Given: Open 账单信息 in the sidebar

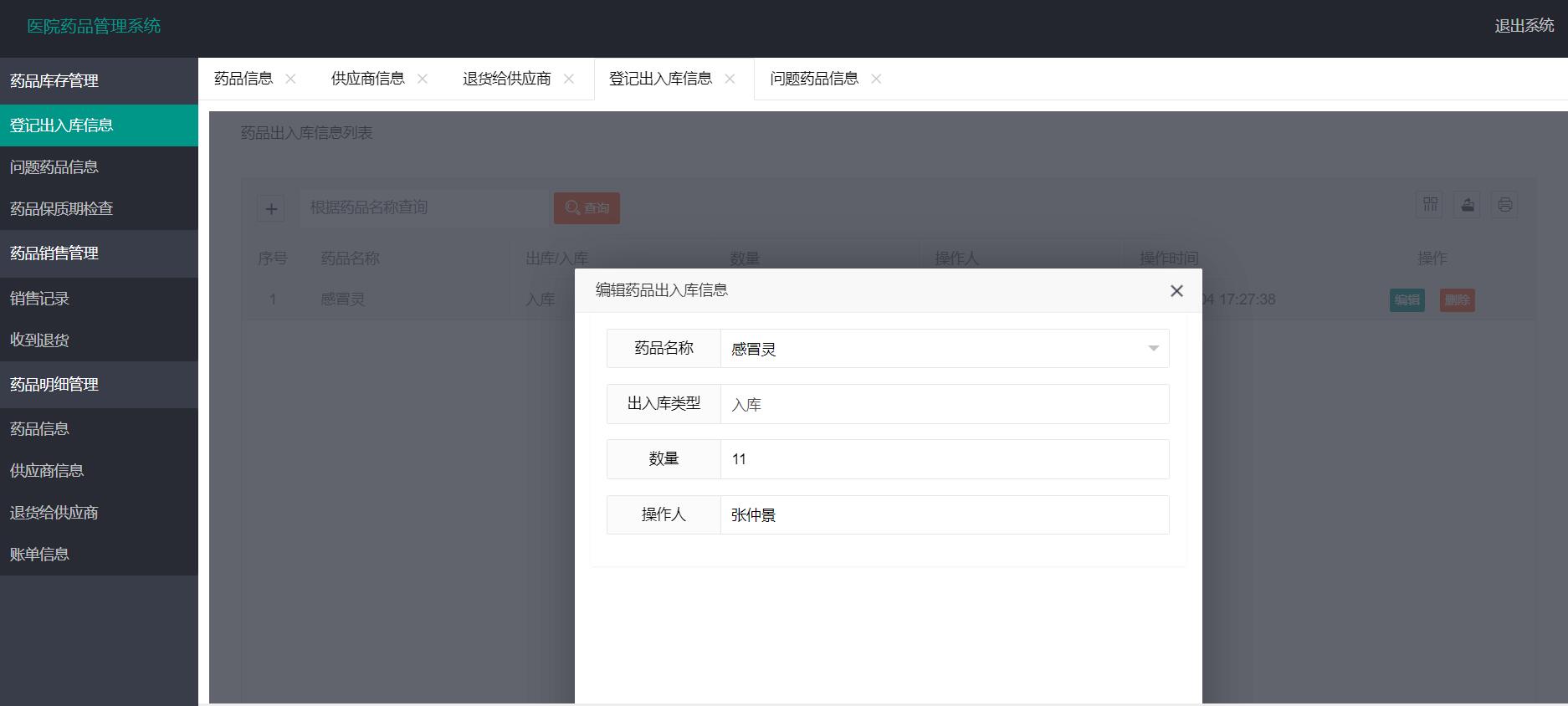Looking at the screenshot, I should 99,555.
